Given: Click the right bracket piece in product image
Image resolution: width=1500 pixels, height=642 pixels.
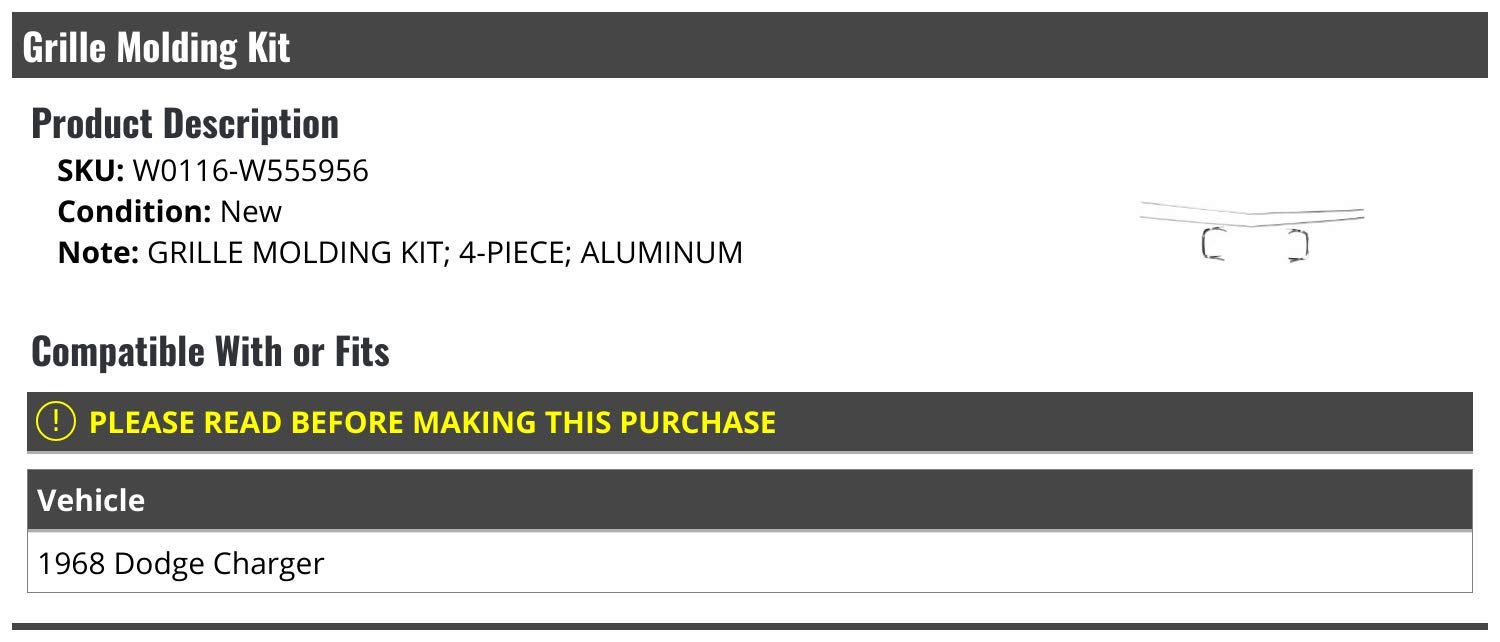Looking at the screenshot, I should (1297, 245).
